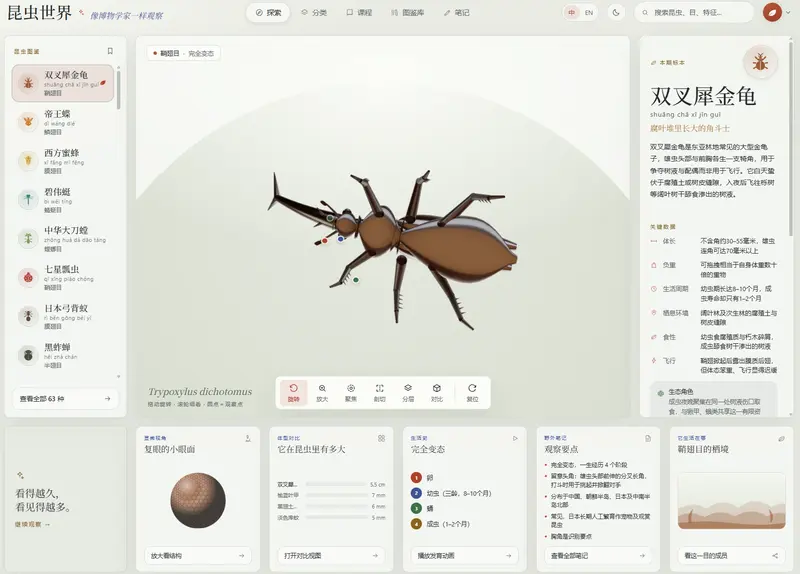This screenshot has height=574, width=800.
Task: Follow the 继续观察 link
Action: 32,525
